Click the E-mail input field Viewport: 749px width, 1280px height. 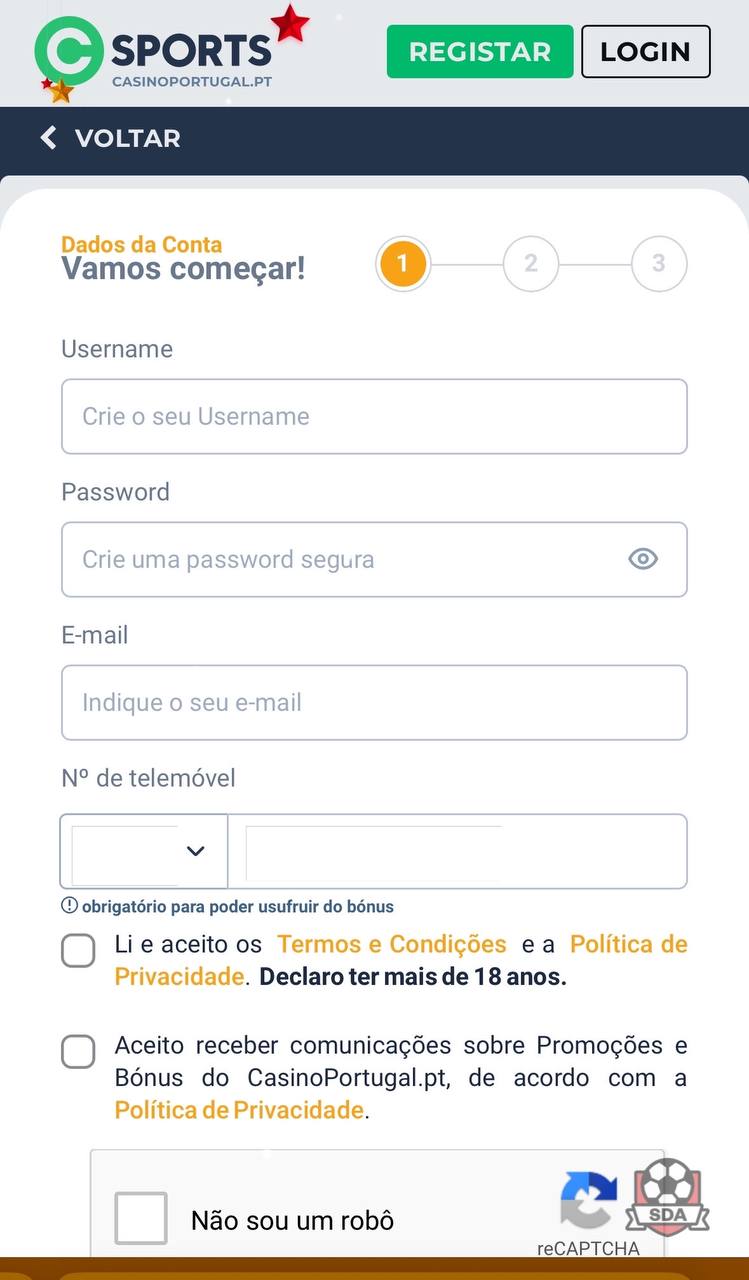(374, 702)
